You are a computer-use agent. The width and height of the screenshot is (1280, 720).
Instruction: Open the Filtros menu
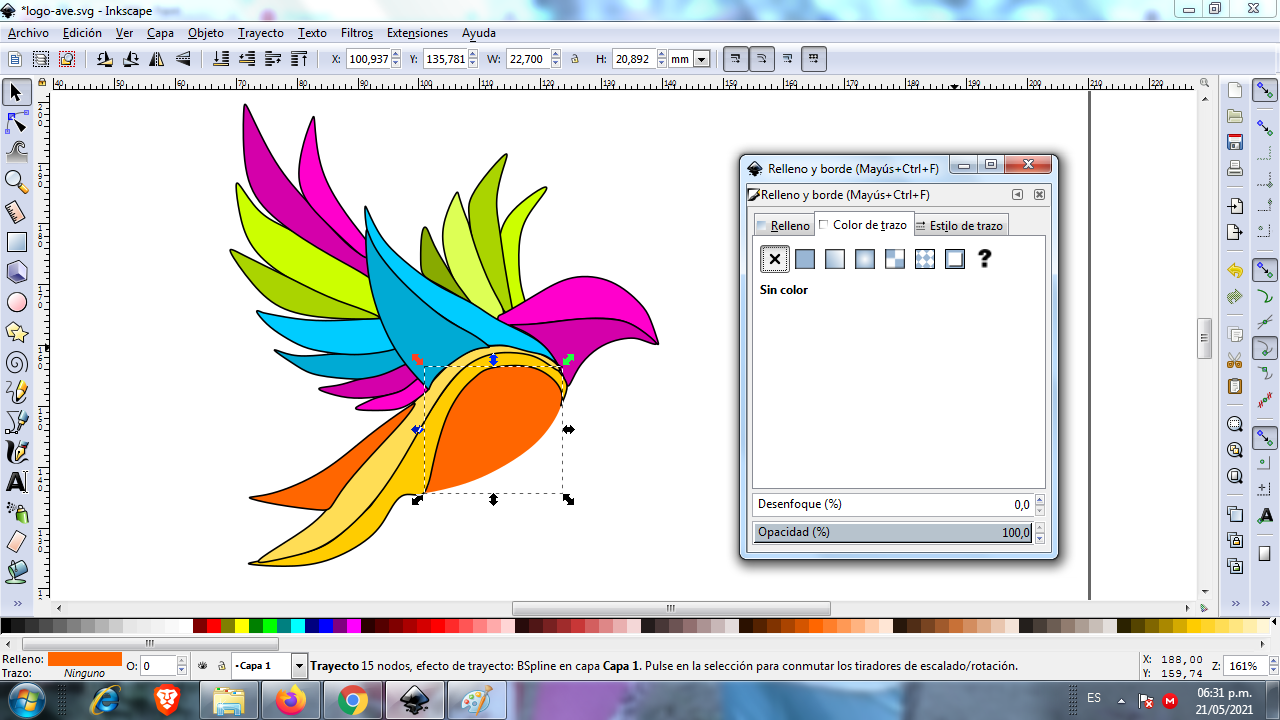[357, 33]
